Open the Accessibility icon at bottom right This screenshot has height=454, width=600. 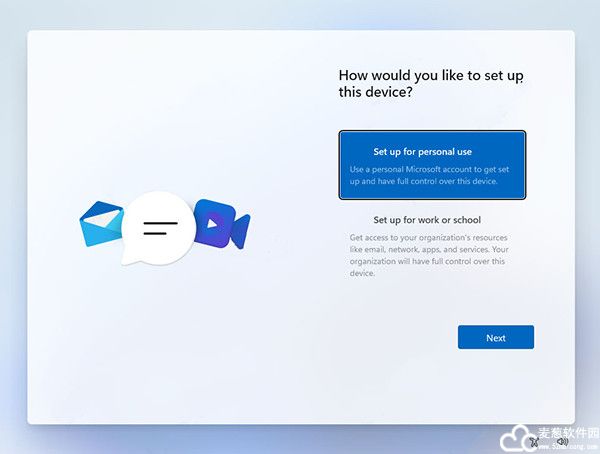535,442
